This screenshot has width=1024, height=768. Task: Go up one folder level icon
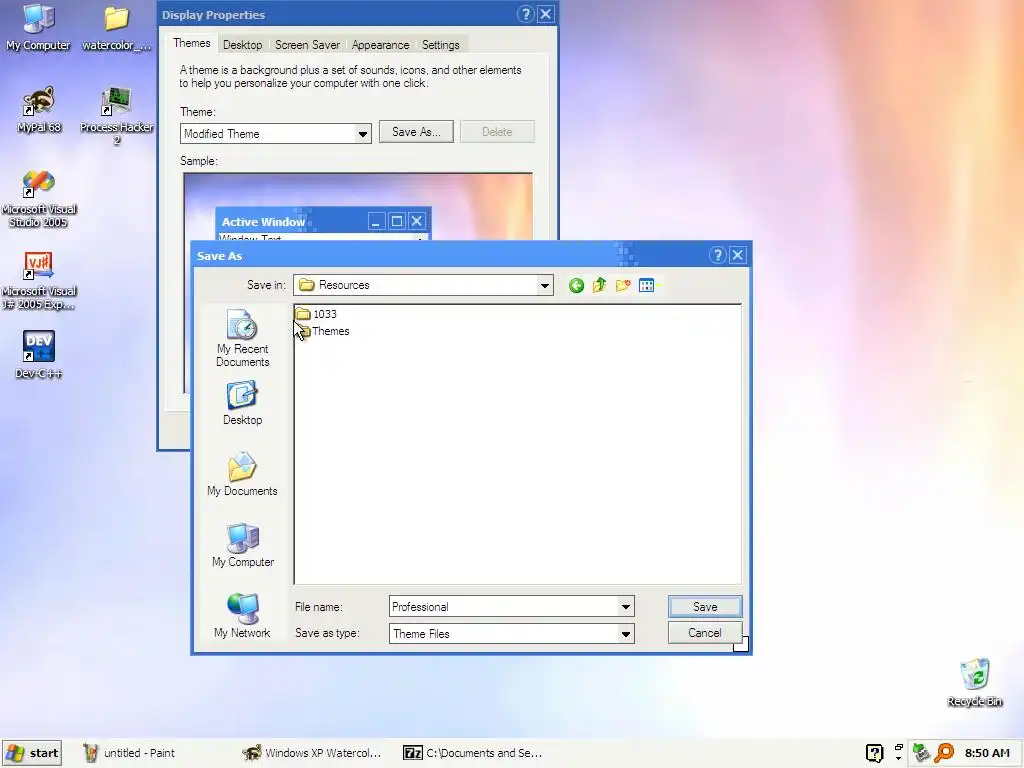pos(600,285)
